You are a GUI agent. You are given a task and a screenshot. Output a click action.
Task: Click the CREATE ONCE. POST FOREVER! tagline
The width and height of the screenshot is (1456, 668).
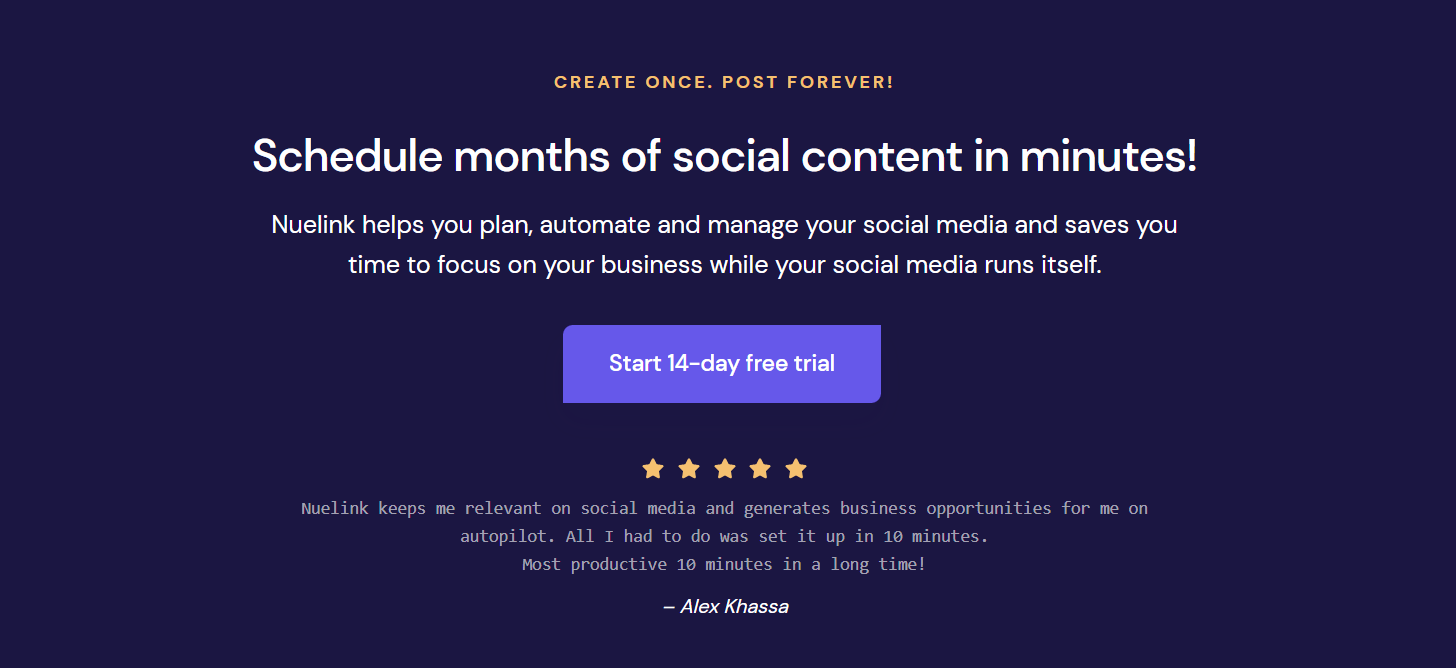pyautogui.click(x=724, y=82)
